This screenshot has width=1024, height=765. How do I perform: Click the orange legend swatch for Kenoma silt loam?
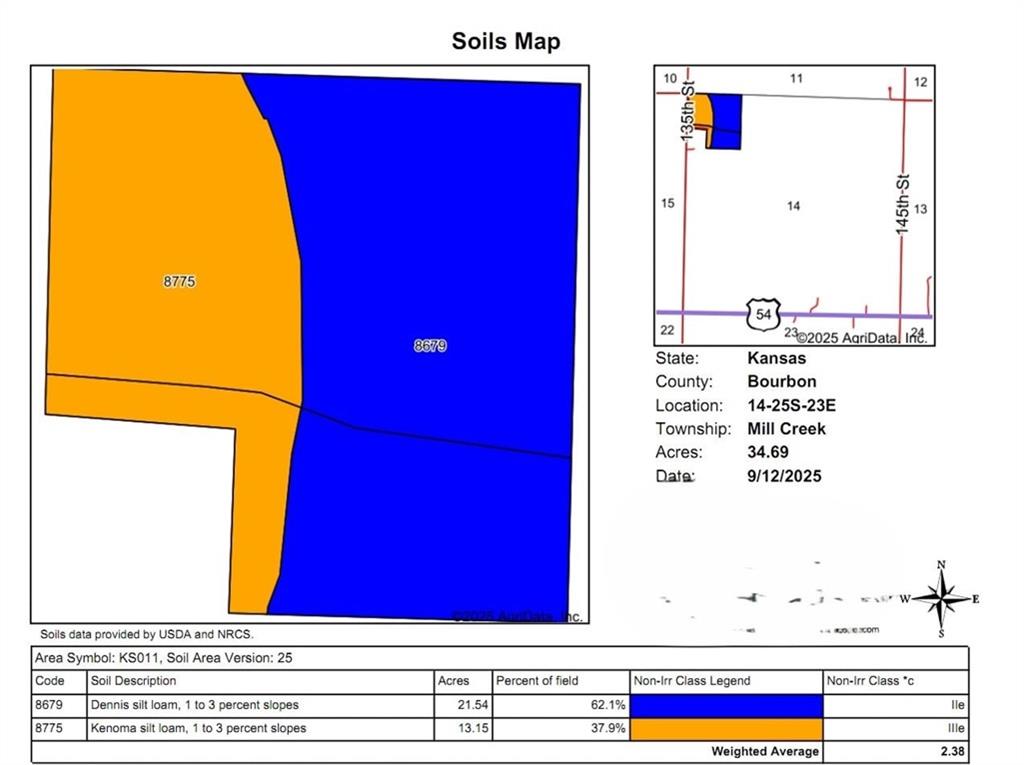tap(726, 729)
